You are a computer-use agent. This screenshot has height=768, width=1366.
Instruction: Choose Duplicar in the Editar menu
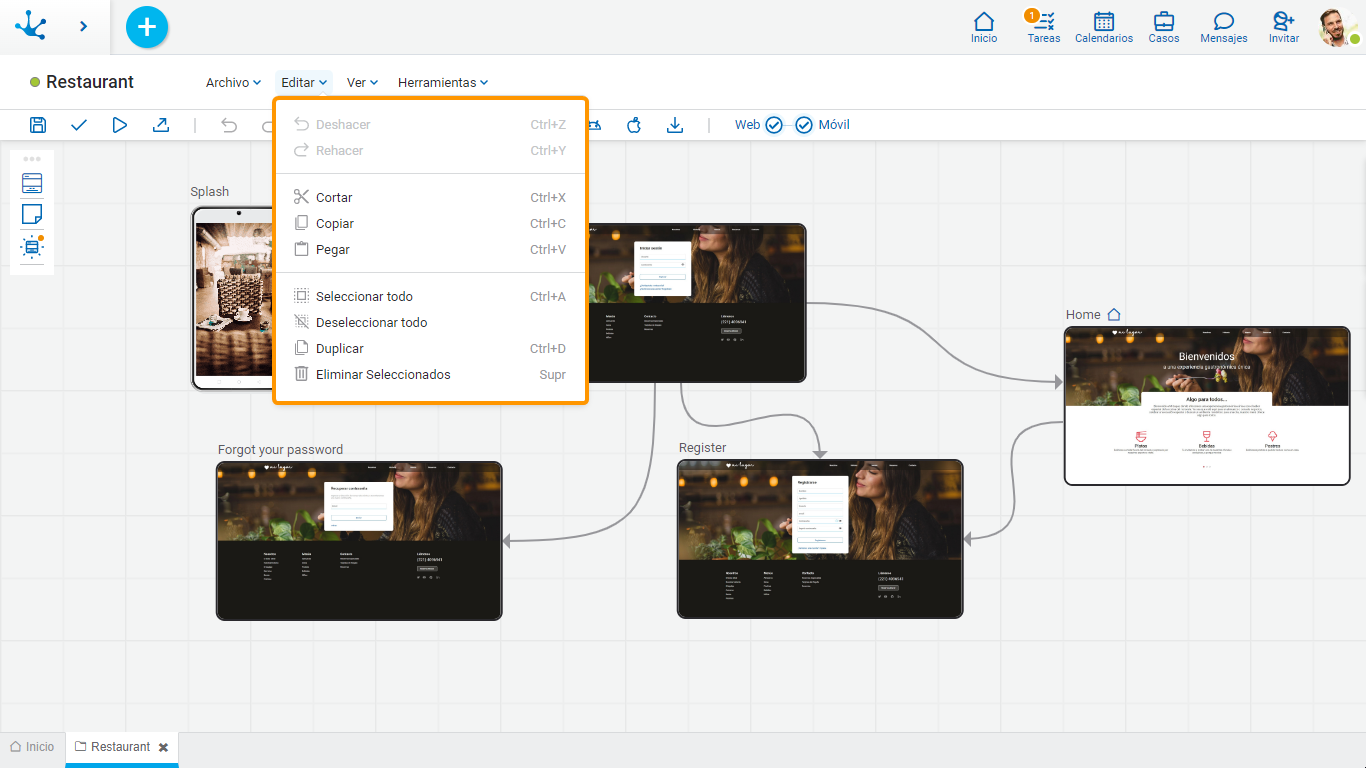click(x=430, y=349)
